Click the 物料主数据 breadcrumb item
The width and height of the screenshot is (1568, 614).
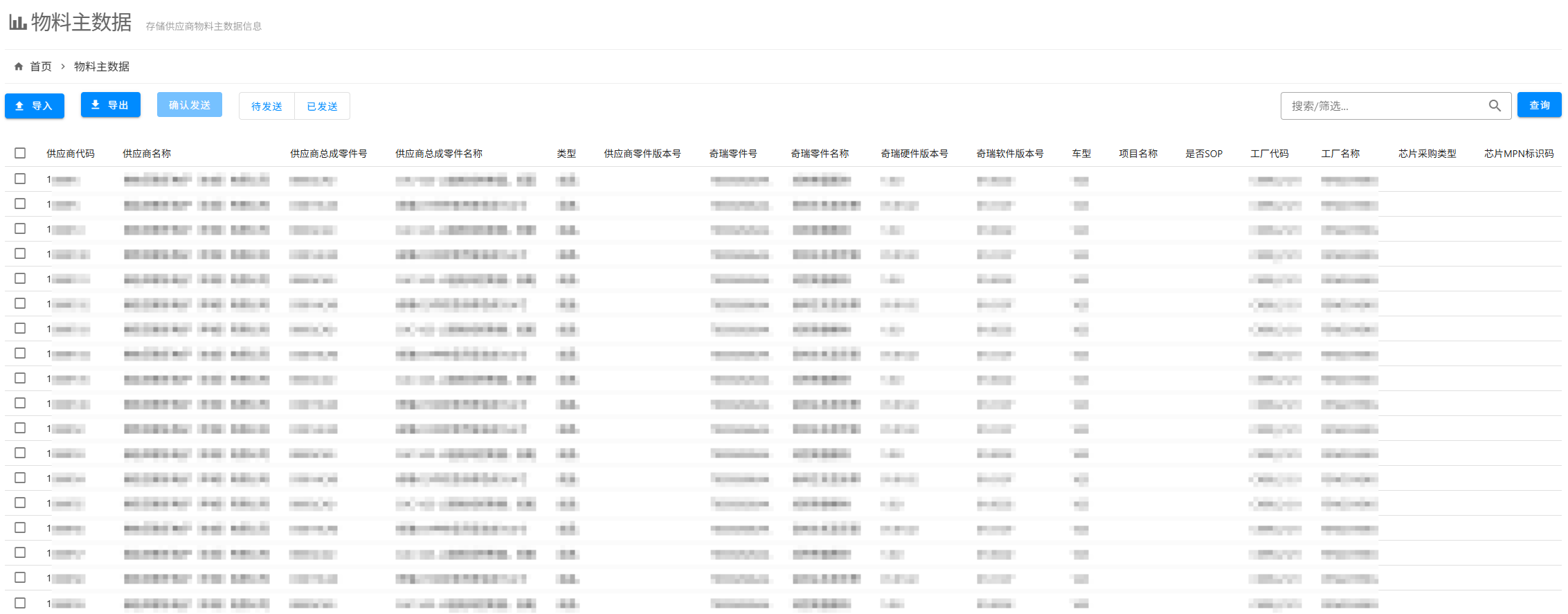point(102,66)
